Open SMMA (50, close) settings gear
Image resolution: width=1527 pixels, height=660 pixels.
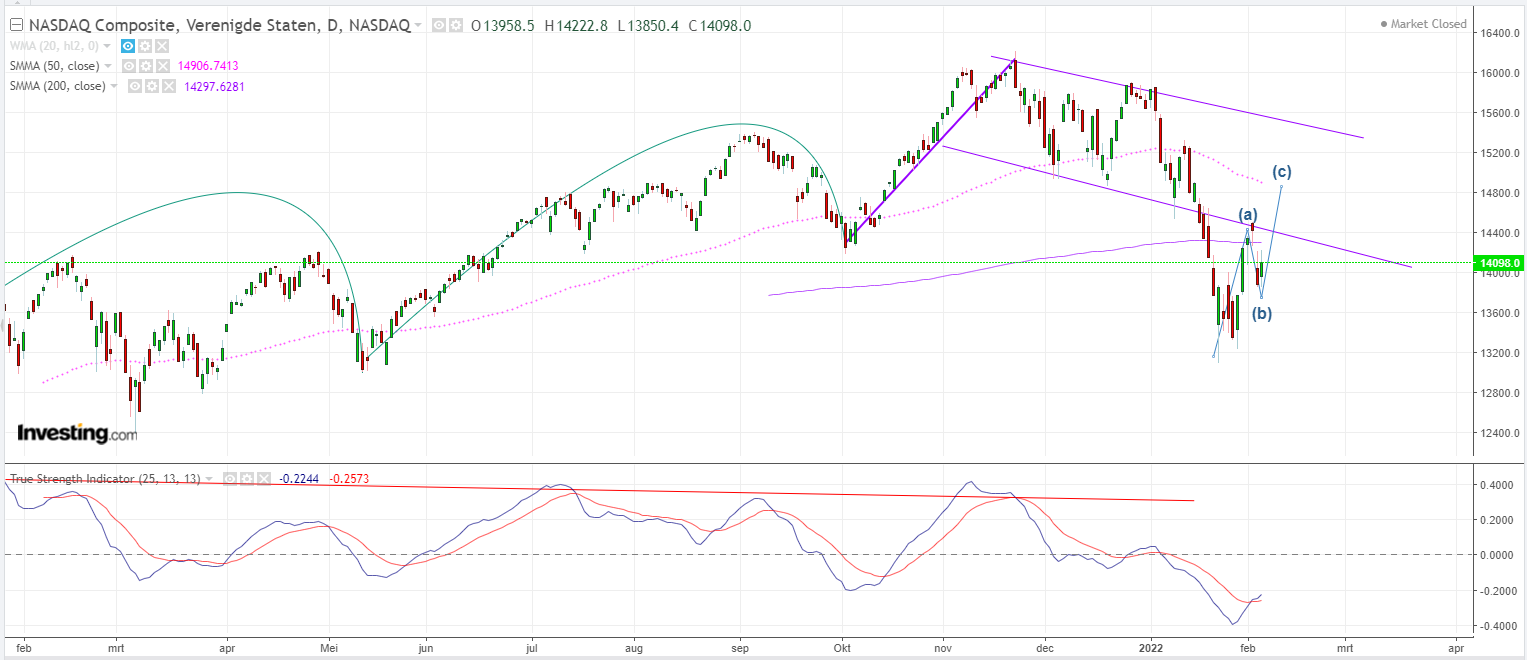point(145,66)
